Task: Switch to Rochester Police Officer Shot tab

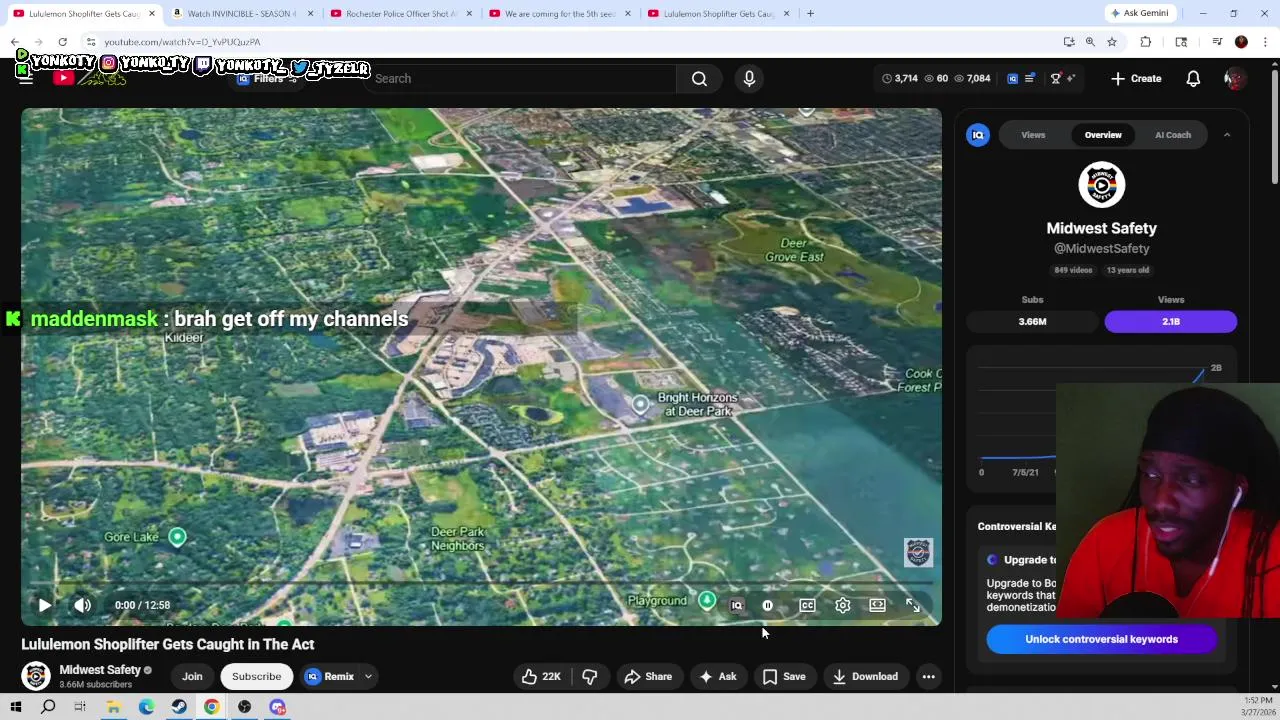Action: [x=402, y=13]
